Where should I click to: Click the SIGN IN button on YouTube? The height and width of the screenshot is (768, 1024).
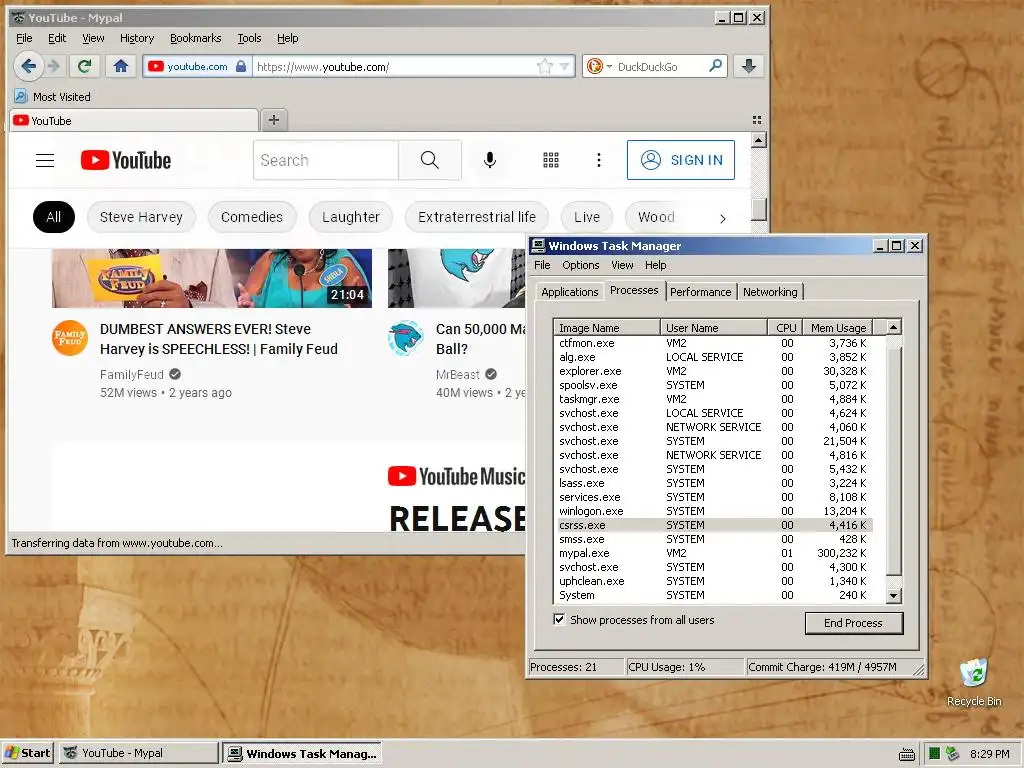click(x=680, y=160)
